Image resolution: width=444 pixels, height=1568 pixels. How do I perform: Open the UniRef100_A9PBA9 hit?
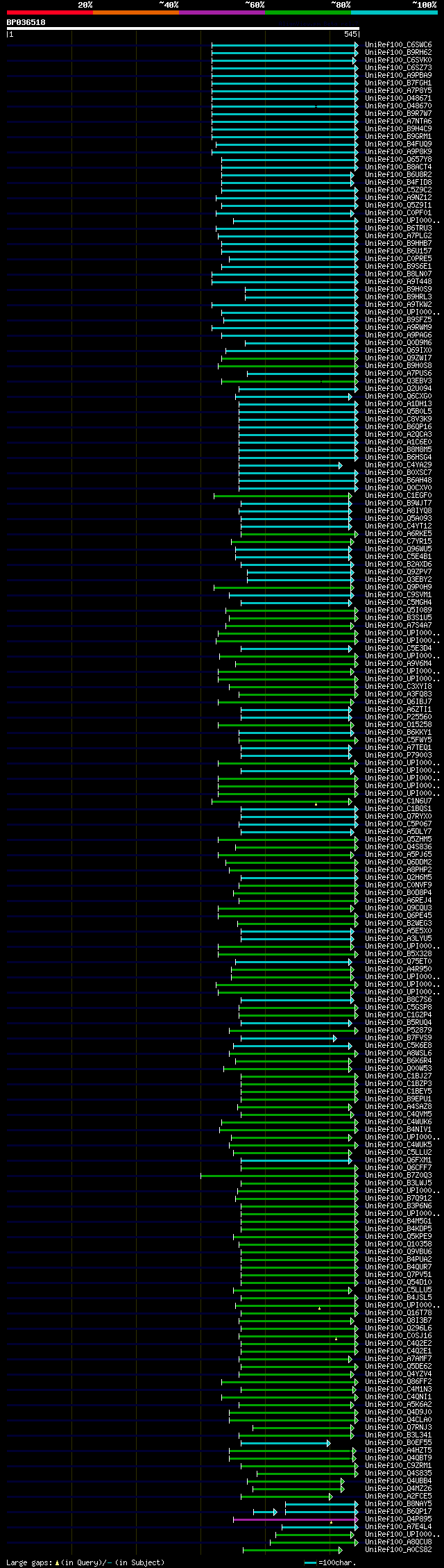coord(398,76)
